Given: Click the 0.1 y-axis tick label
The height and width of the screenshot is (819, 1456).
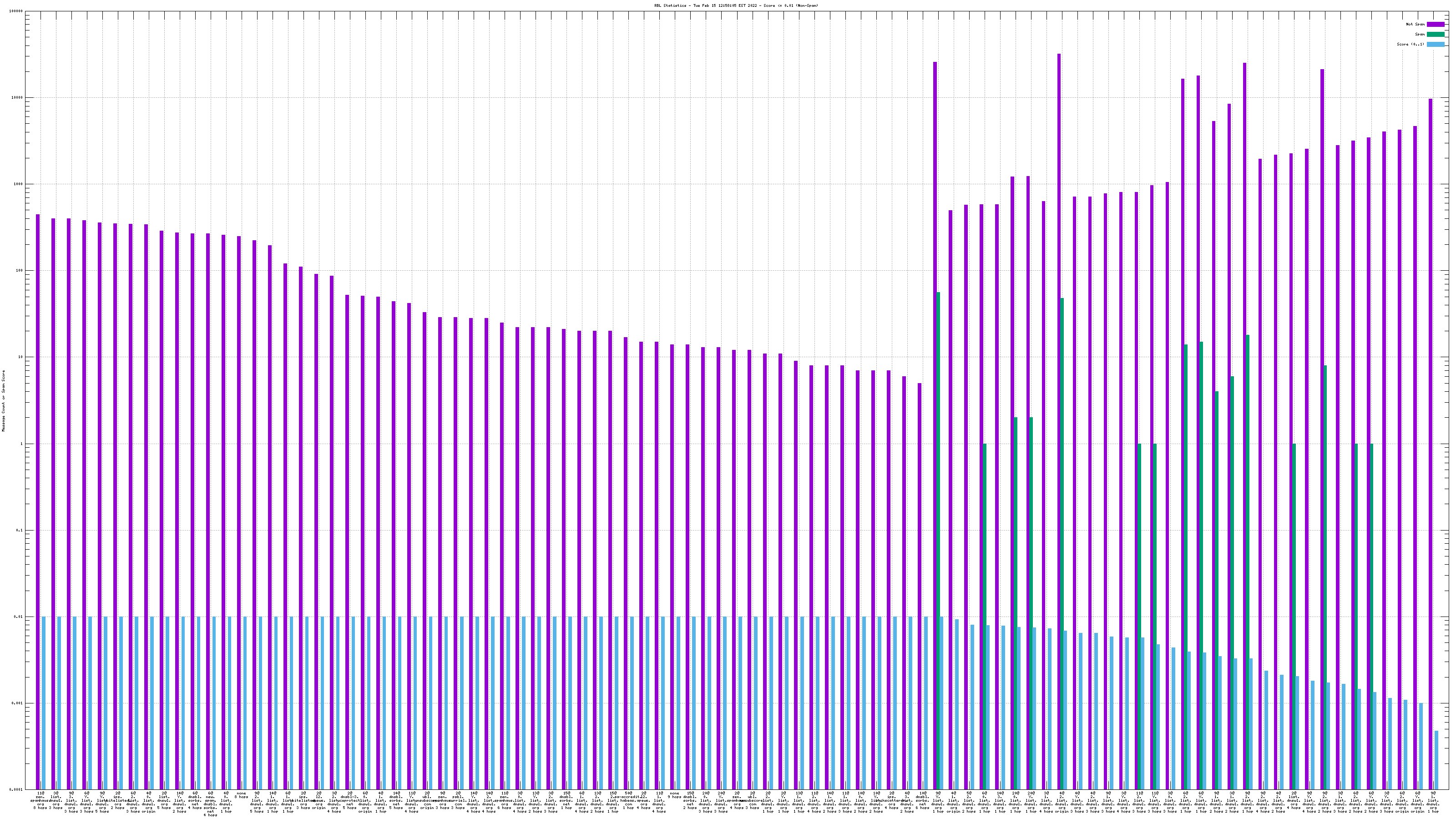Looking at the screenshot, I should 20,531.
